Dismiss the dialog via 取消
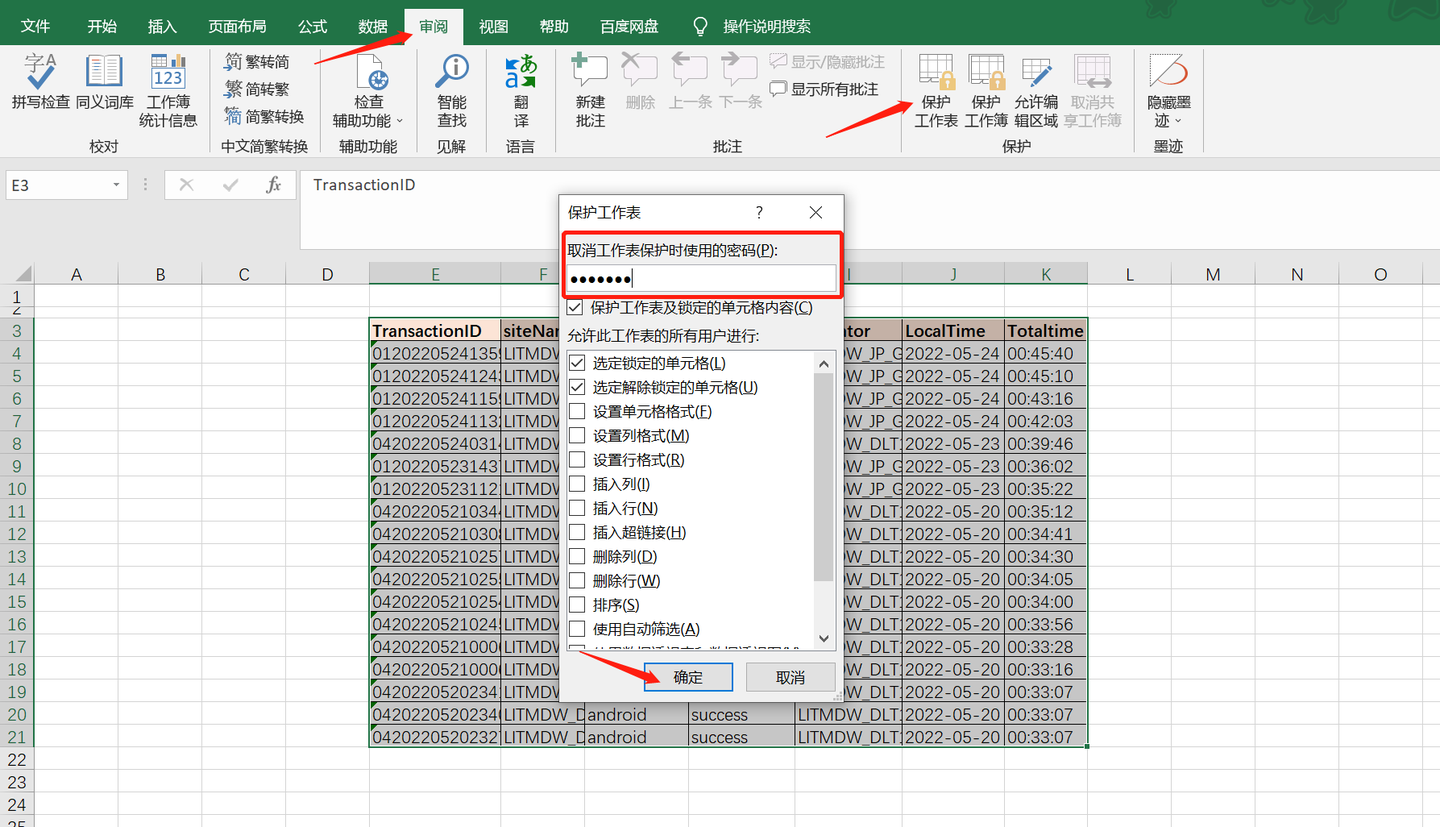This screenshot has width=1440, height=827. 790,677
